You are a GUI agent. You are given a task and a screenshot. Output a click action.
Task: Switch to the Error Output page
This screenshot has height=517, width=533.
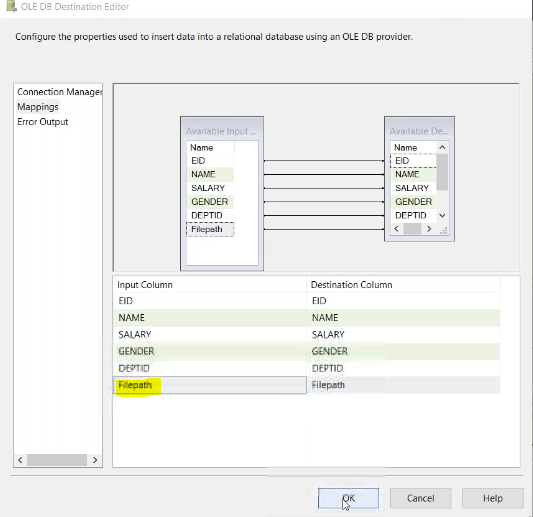click(42, 122)
